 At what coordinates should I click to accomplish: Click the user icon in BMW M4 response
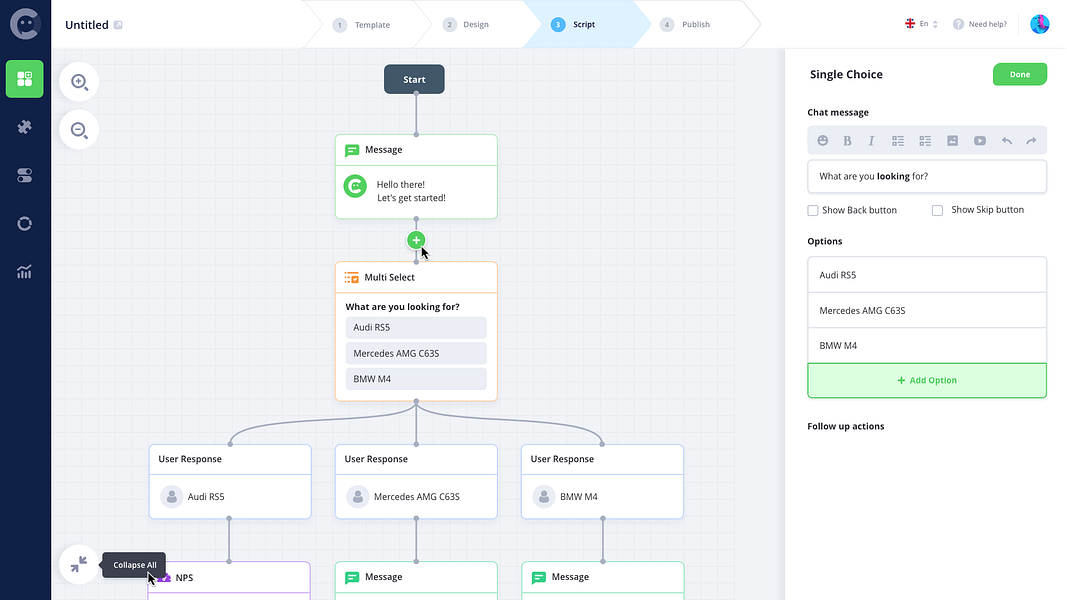(x=544, y=497)
